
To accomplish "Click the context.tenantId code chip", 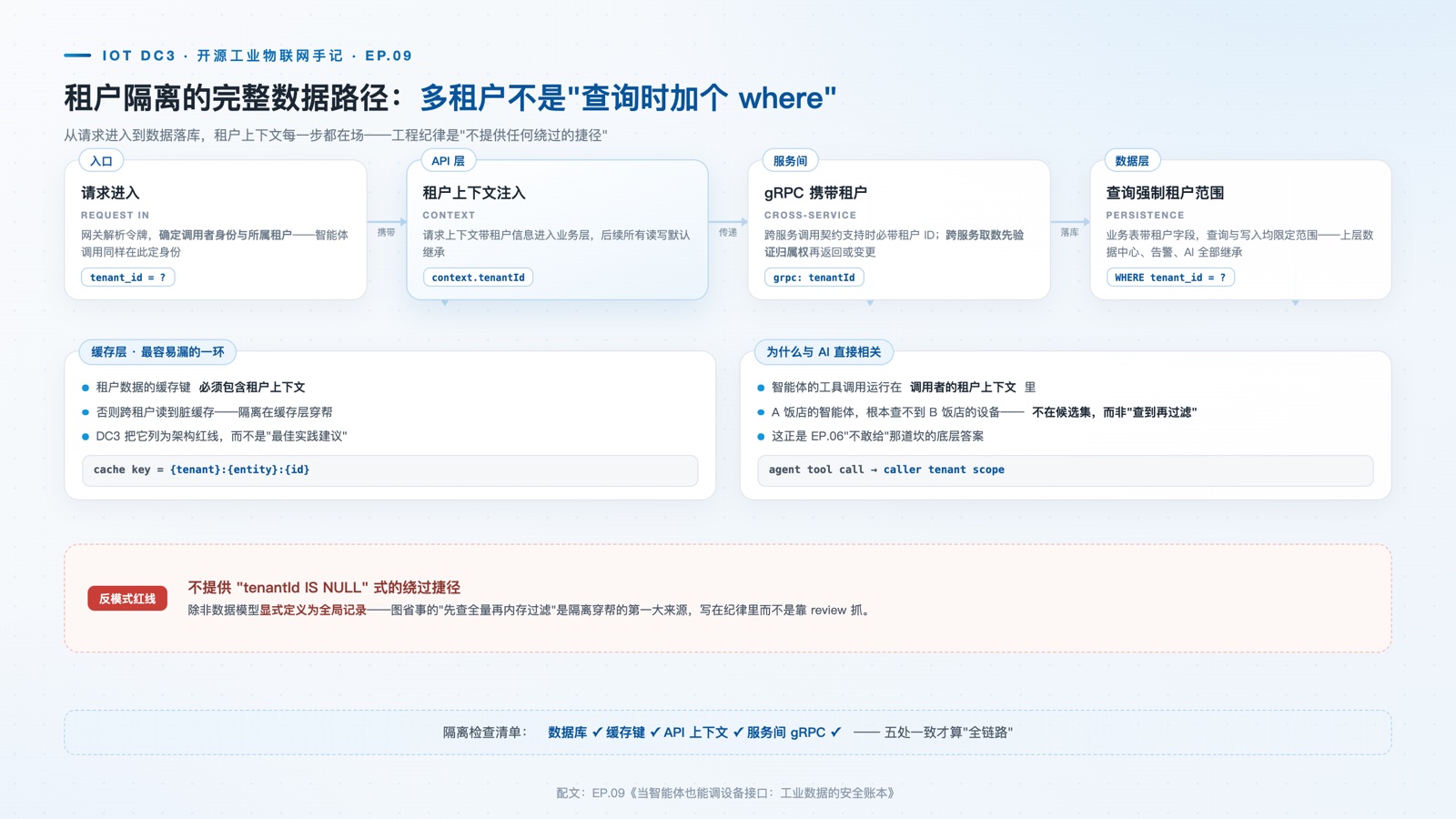I will pyautogui.click(x=478, y=278).
